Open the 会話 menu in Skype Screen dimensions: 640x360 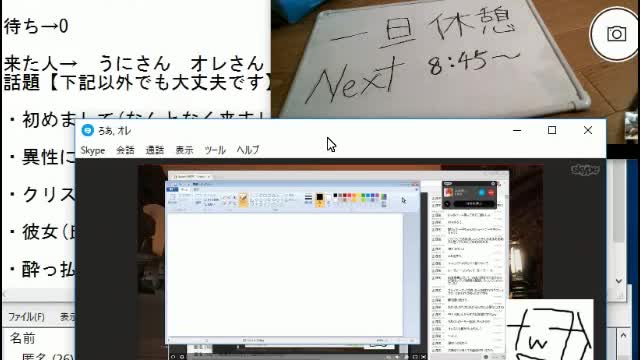(125, 150)
